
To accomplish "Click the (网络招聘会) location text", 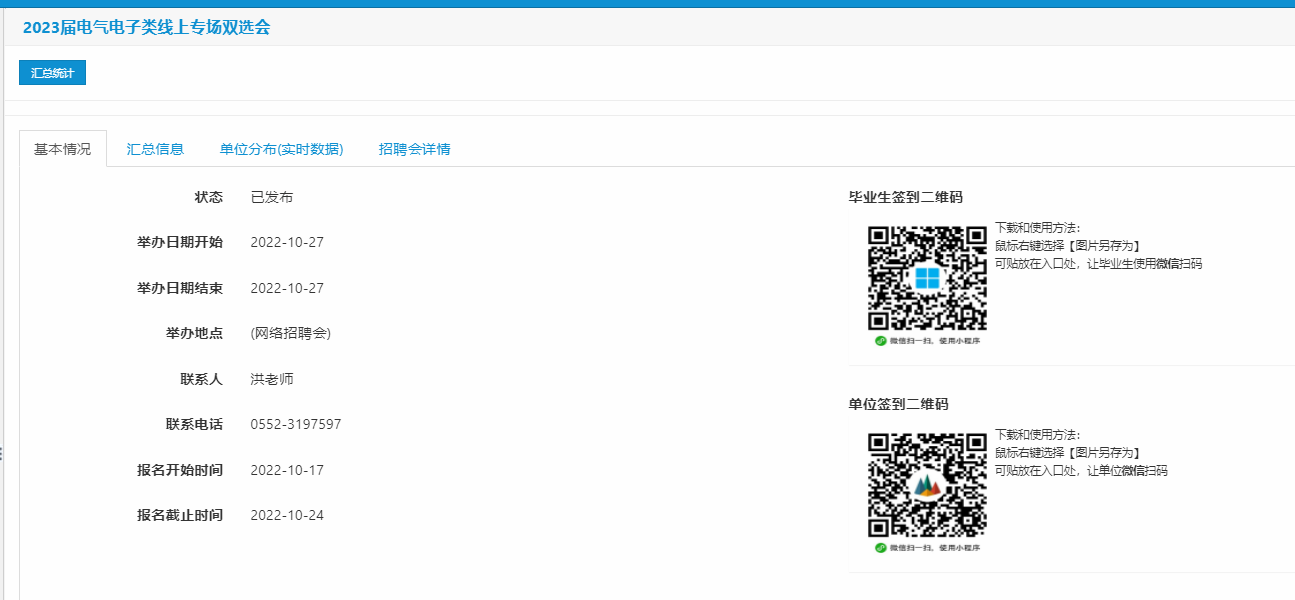I will 291,333.
